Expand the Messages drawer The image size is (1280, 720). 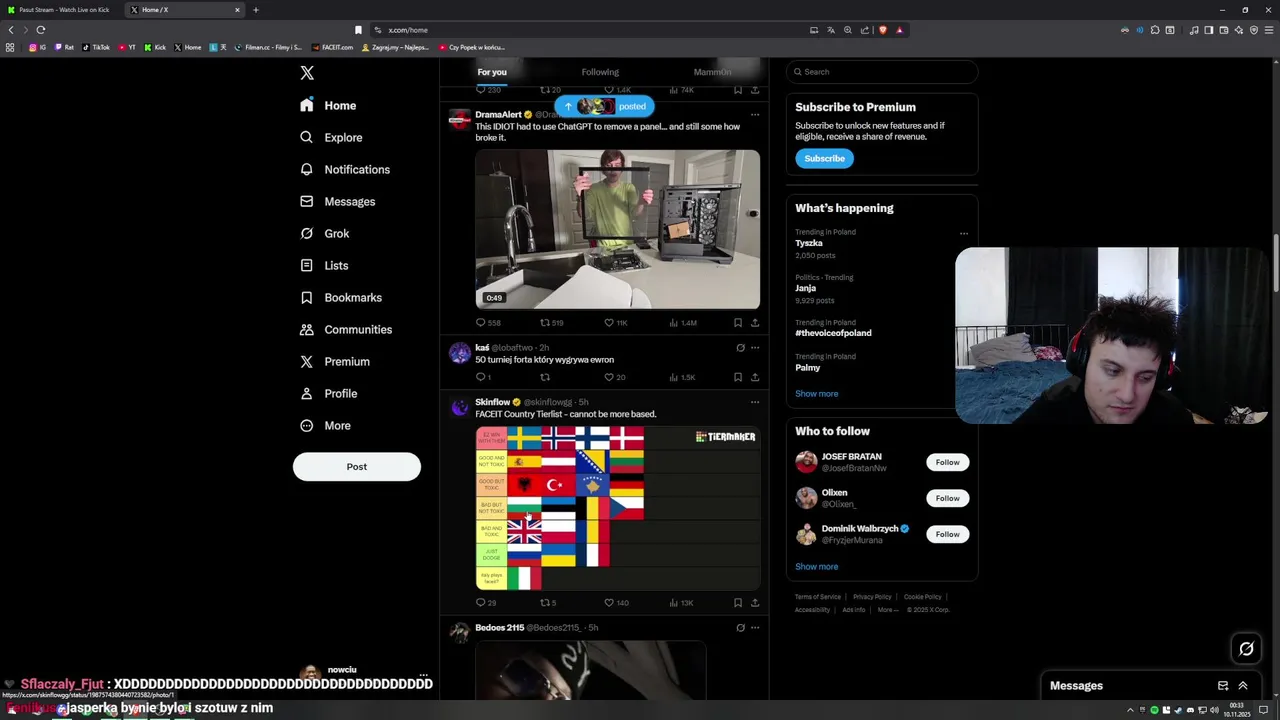click(x=1243, y=686)
